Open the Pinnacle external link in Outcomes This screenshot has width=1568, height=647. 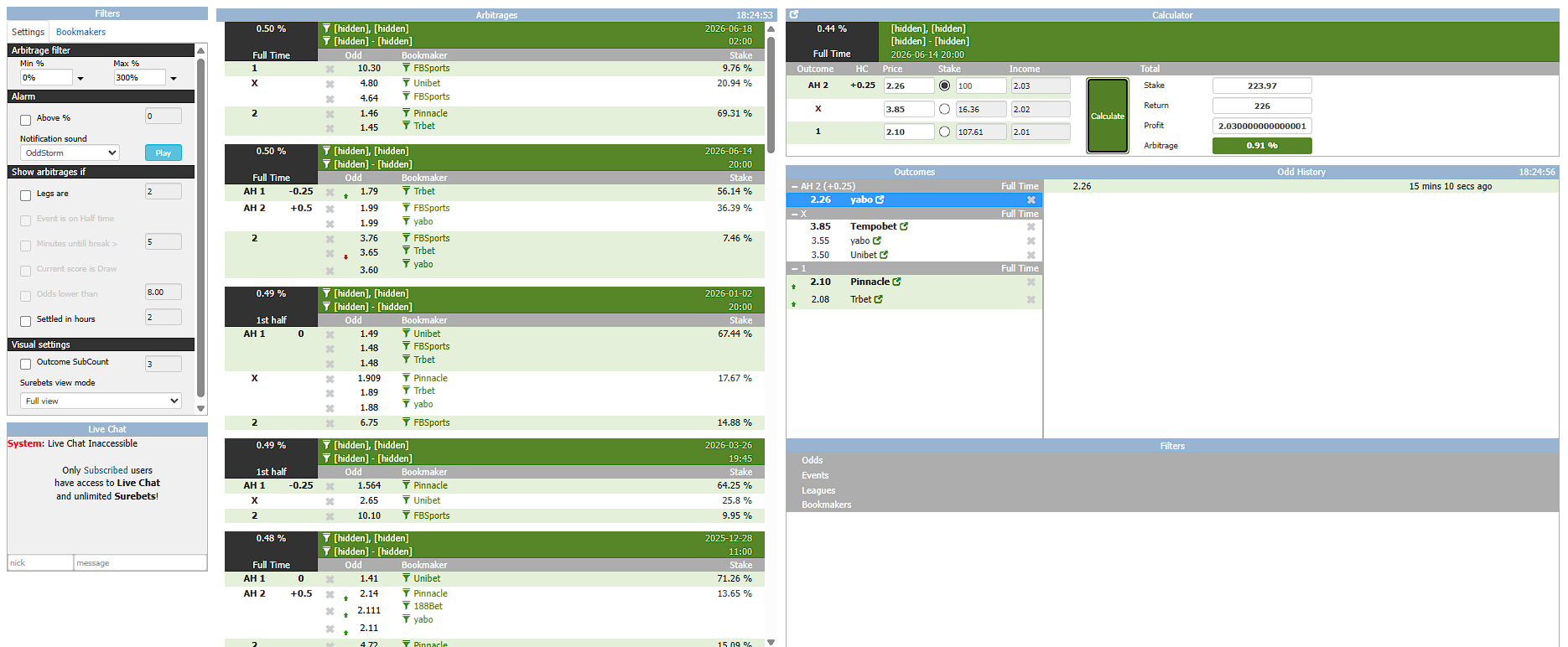coord(897,282)
